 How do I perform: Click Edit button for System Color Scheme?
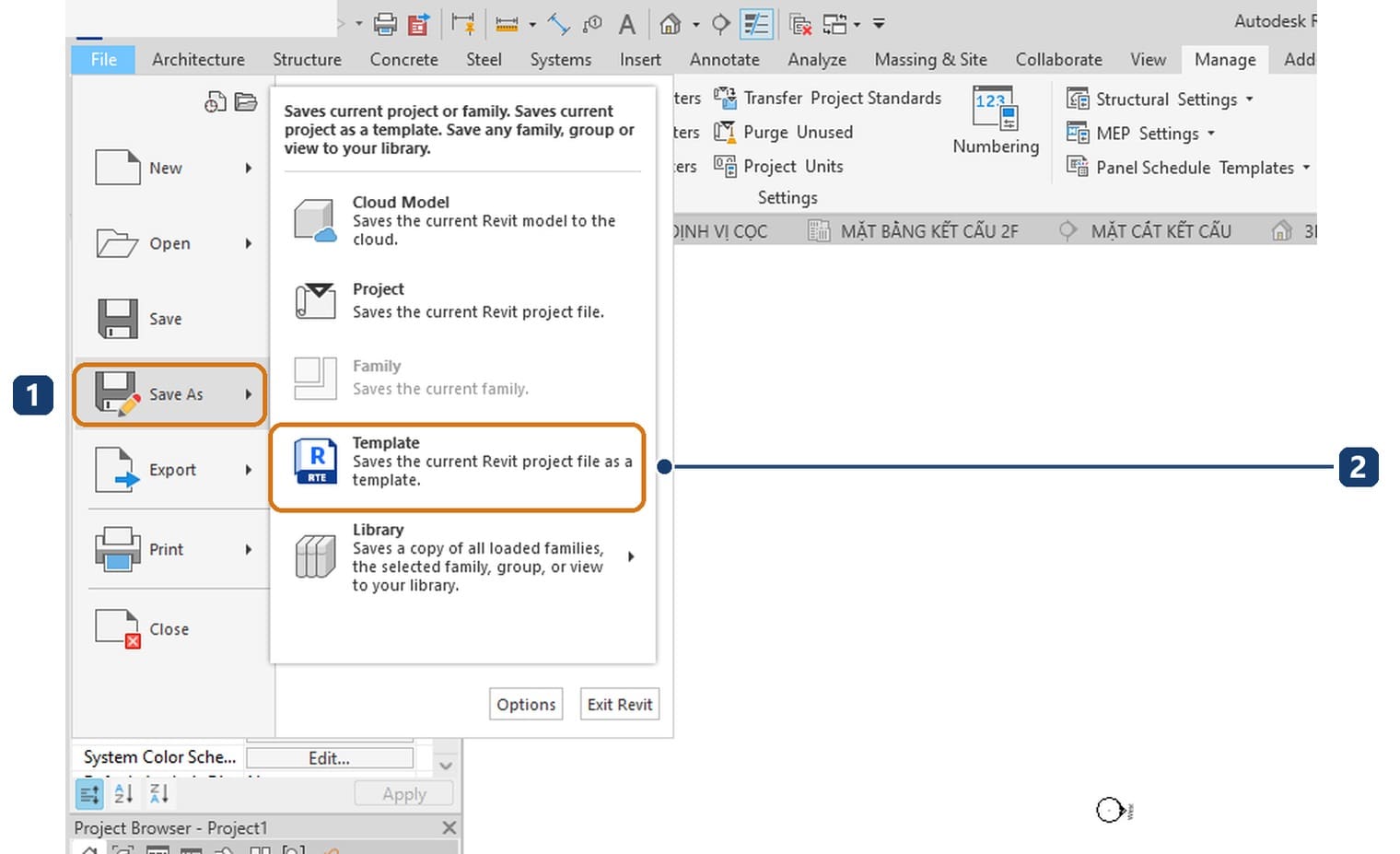[329, 758]
